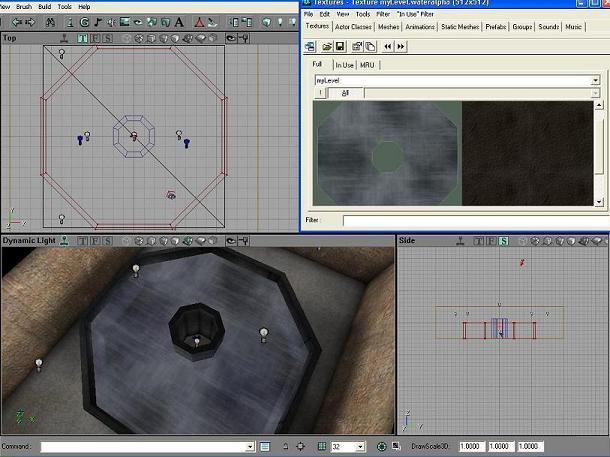Expand the Command history dropdown

tap(250, 447)
